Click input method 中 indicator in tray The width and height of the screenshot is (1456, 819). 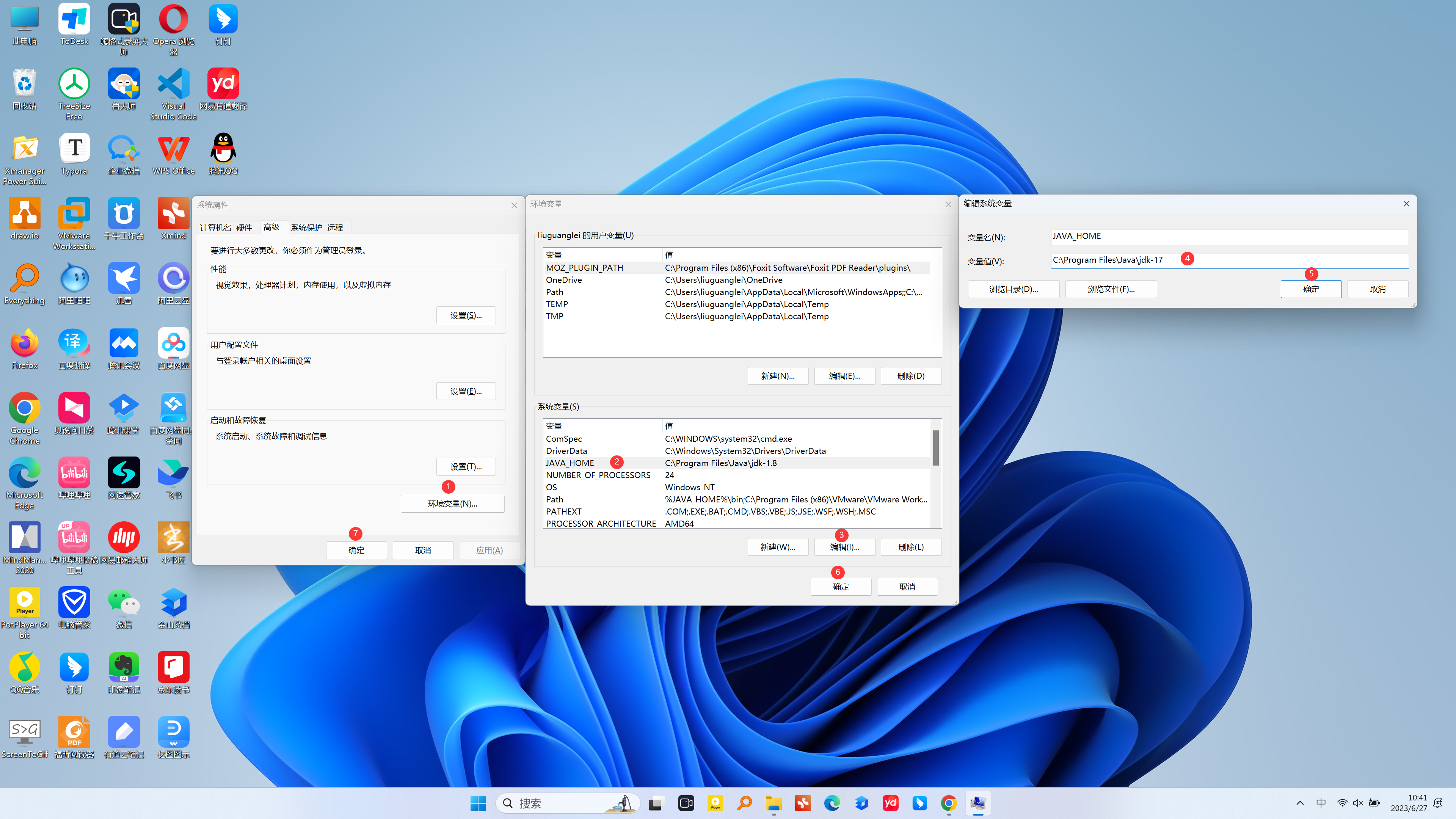(1321, 803)
